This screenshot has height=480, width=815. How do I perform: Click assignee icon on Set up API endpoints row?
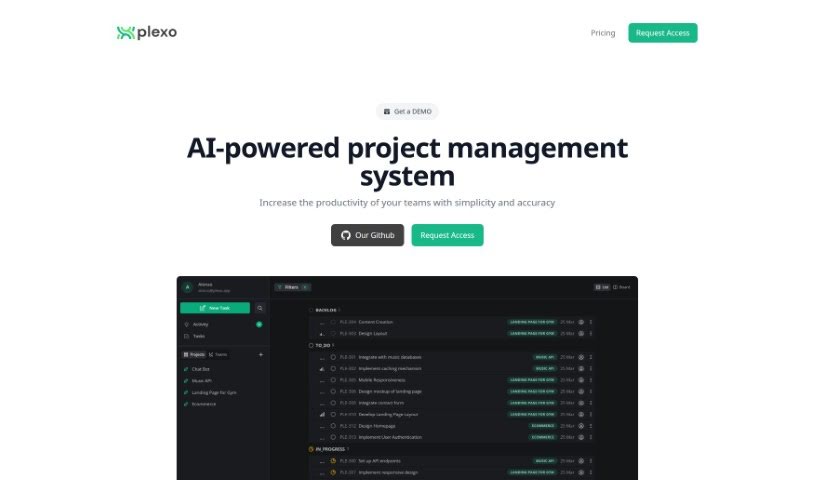[581, 461]
